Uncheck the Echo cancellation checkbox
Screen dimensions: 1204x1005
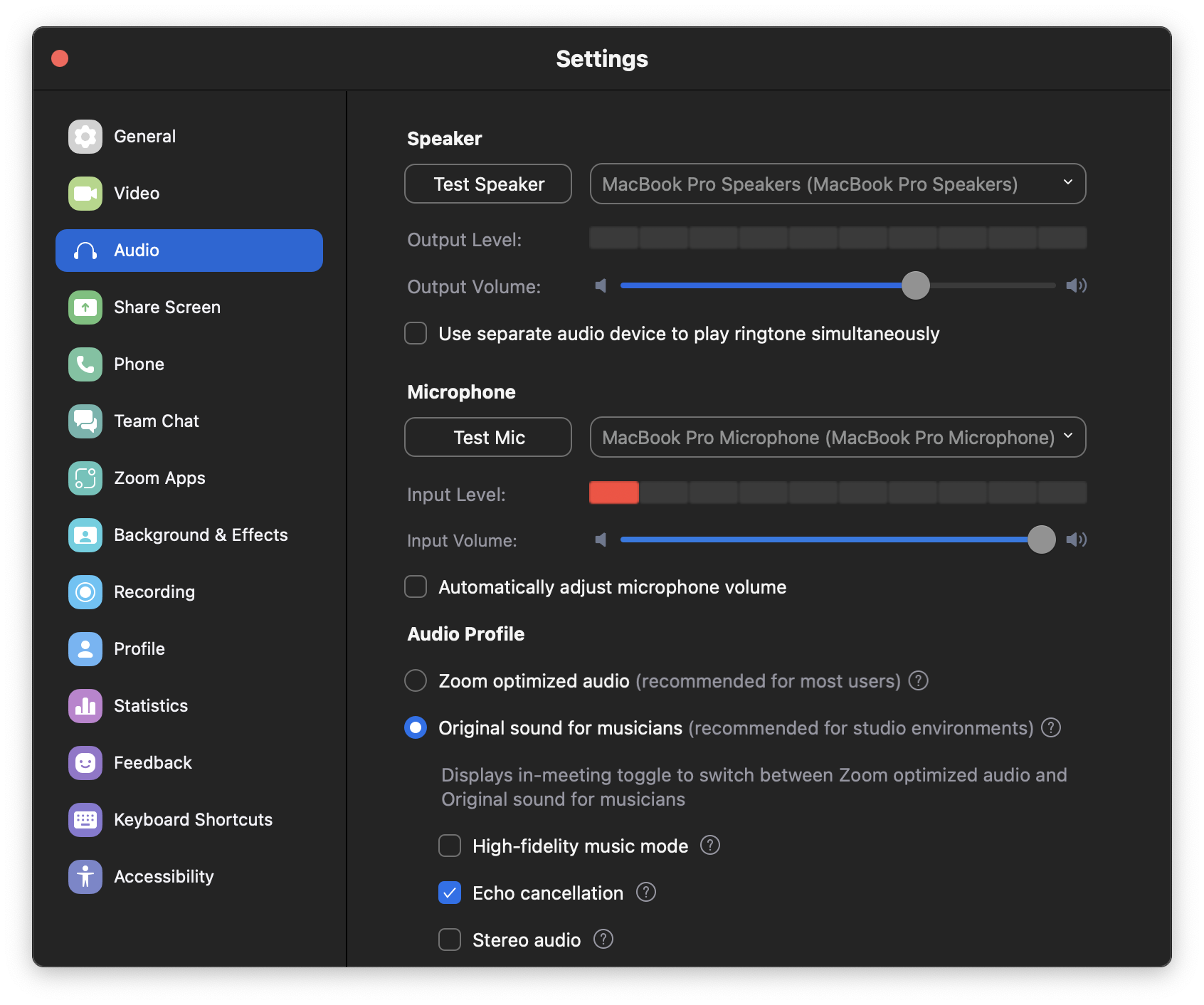(x=450, y=893)
